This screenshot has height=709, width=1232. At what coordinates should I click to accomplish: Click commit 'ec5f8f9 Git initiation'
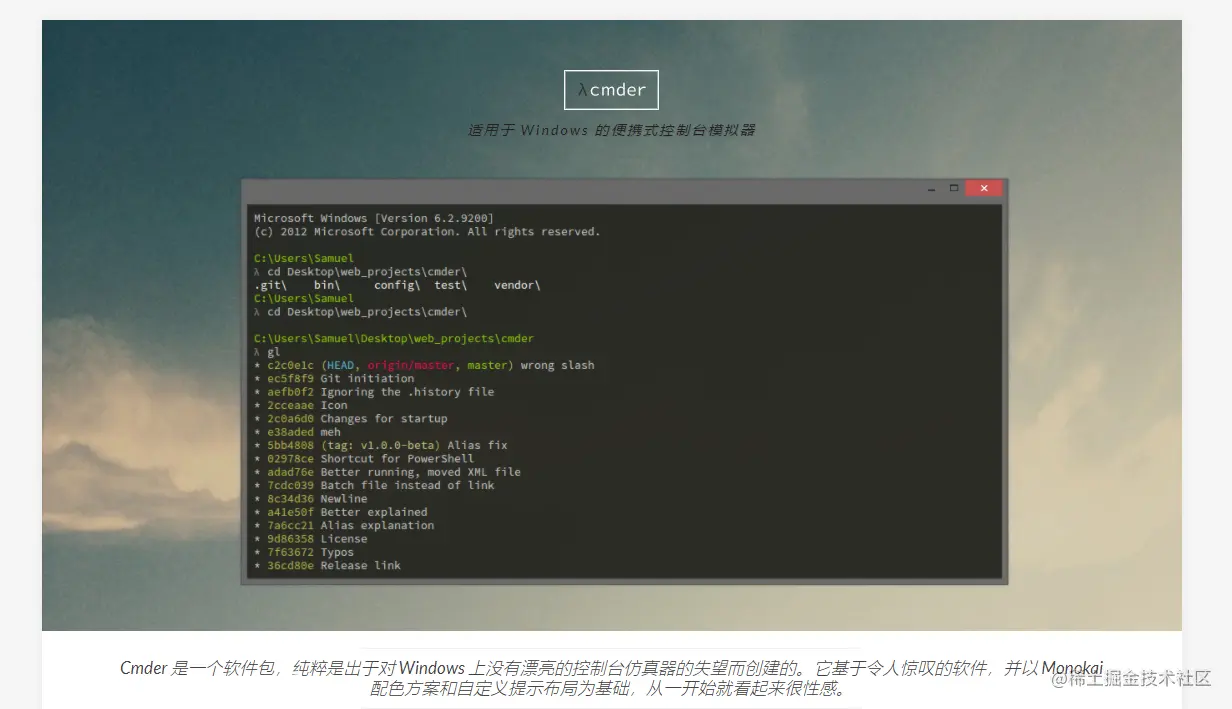[334, 379]
